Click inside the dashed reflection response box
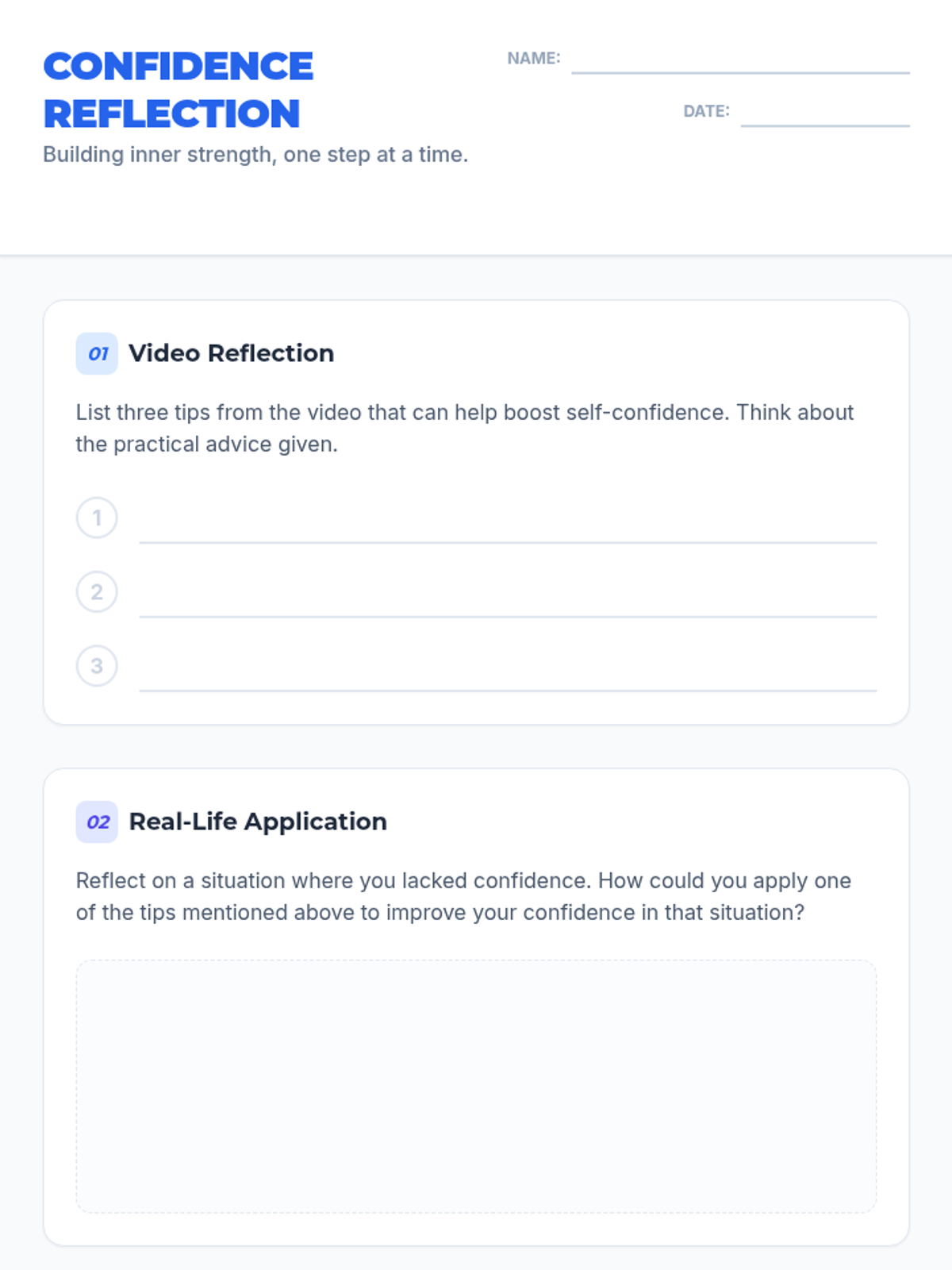The width and height of the screenshot is (952, 1270). (476, 1086)
